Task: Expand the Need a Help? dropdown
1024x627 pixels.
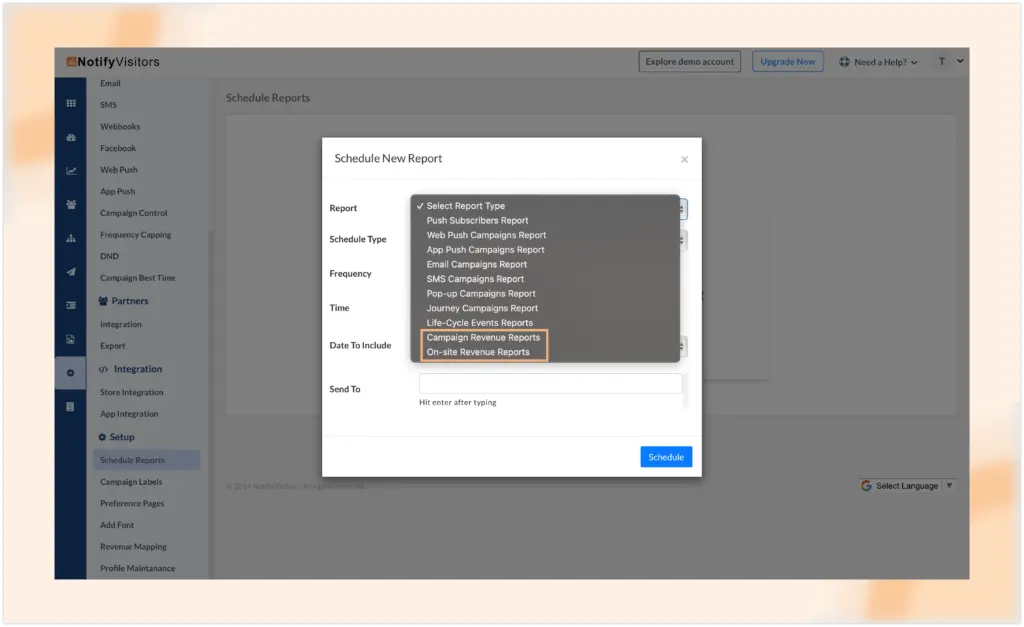Action: point(878,62)
